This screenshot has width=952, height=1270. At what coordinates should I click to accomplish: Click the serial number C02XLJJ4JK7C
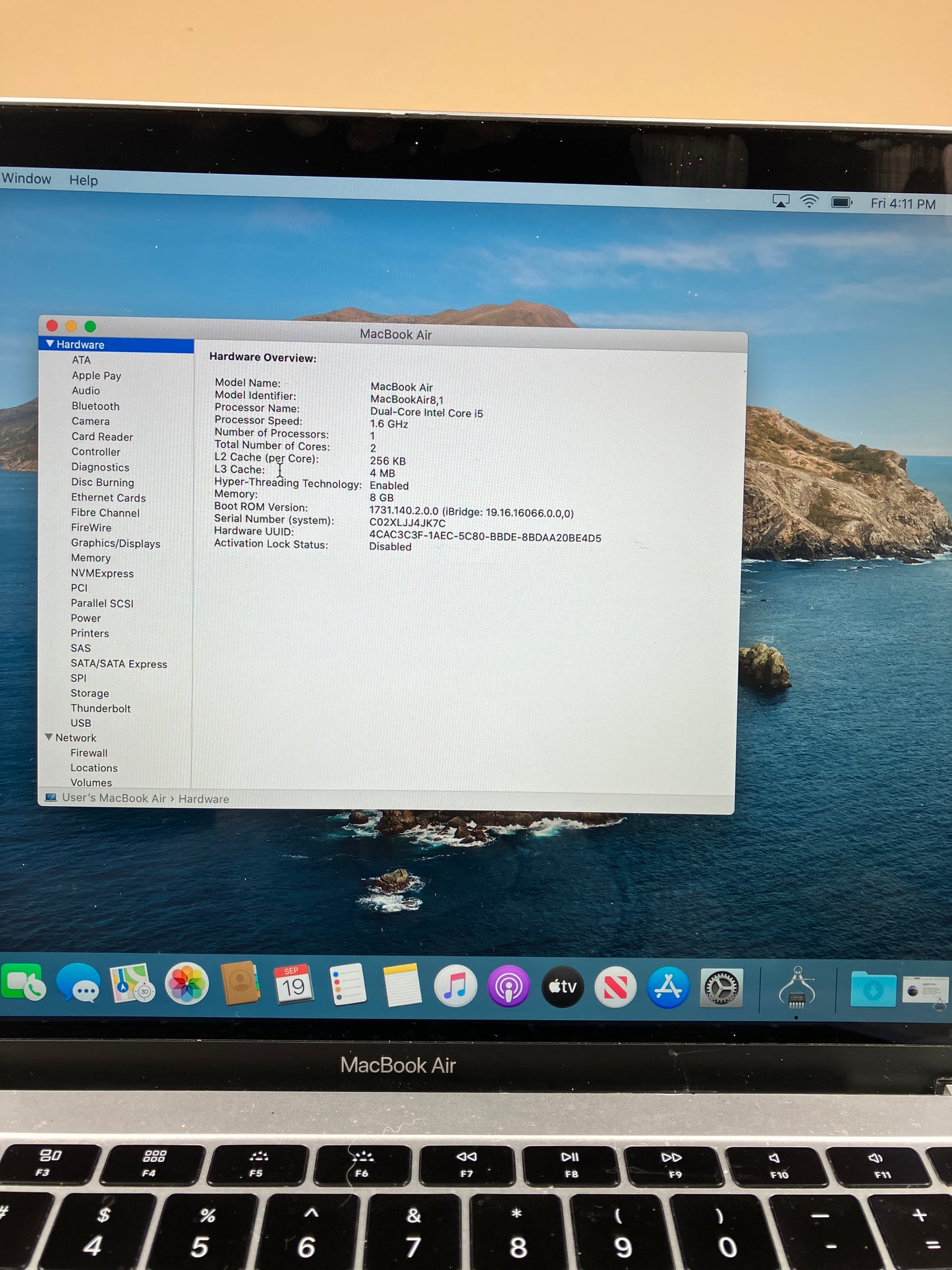click(407, 523)
